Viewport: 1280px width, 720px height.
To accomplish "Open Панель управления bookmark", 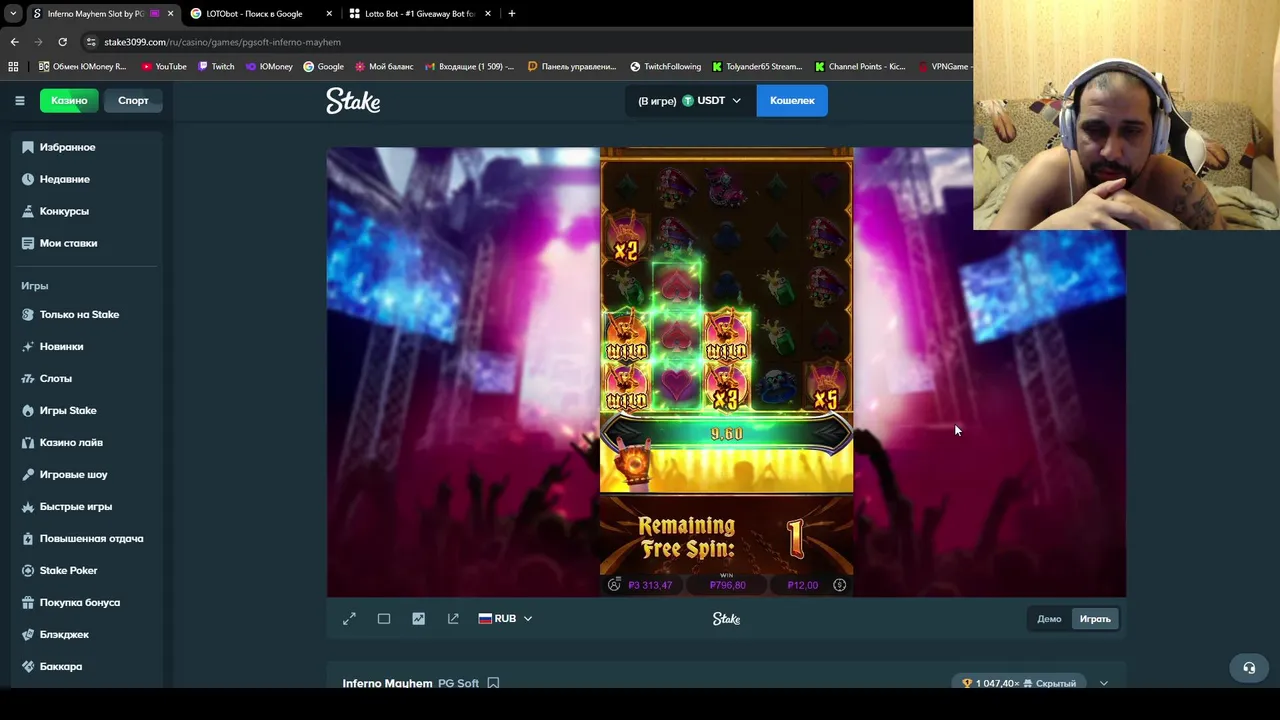I will tap(571, 66).
